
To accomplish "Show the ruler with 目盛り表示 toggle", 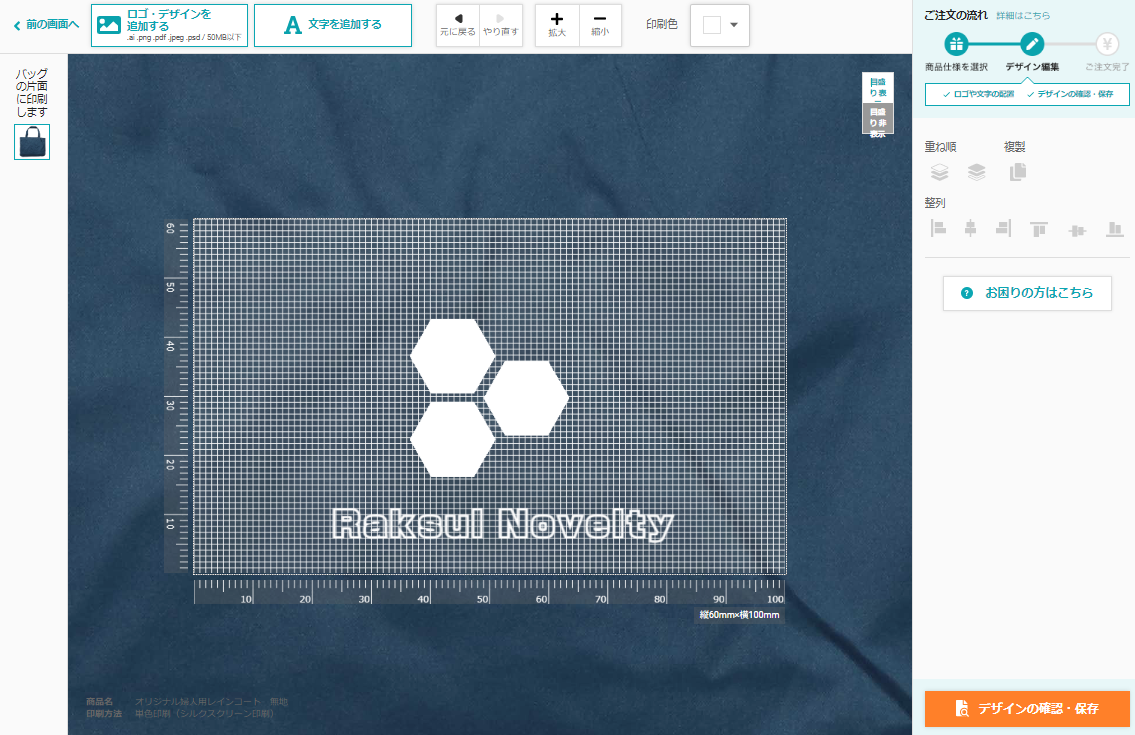I will (877, 88).
